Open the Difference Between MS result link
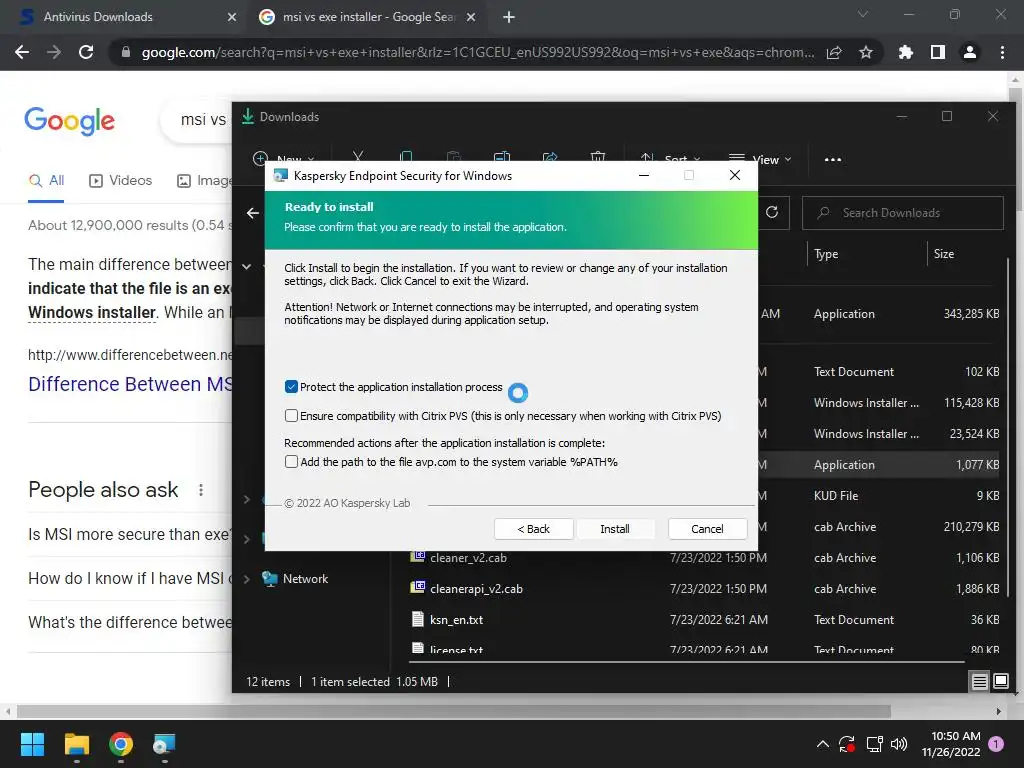The image size is (1024, 768). click(x=130, y=384)
